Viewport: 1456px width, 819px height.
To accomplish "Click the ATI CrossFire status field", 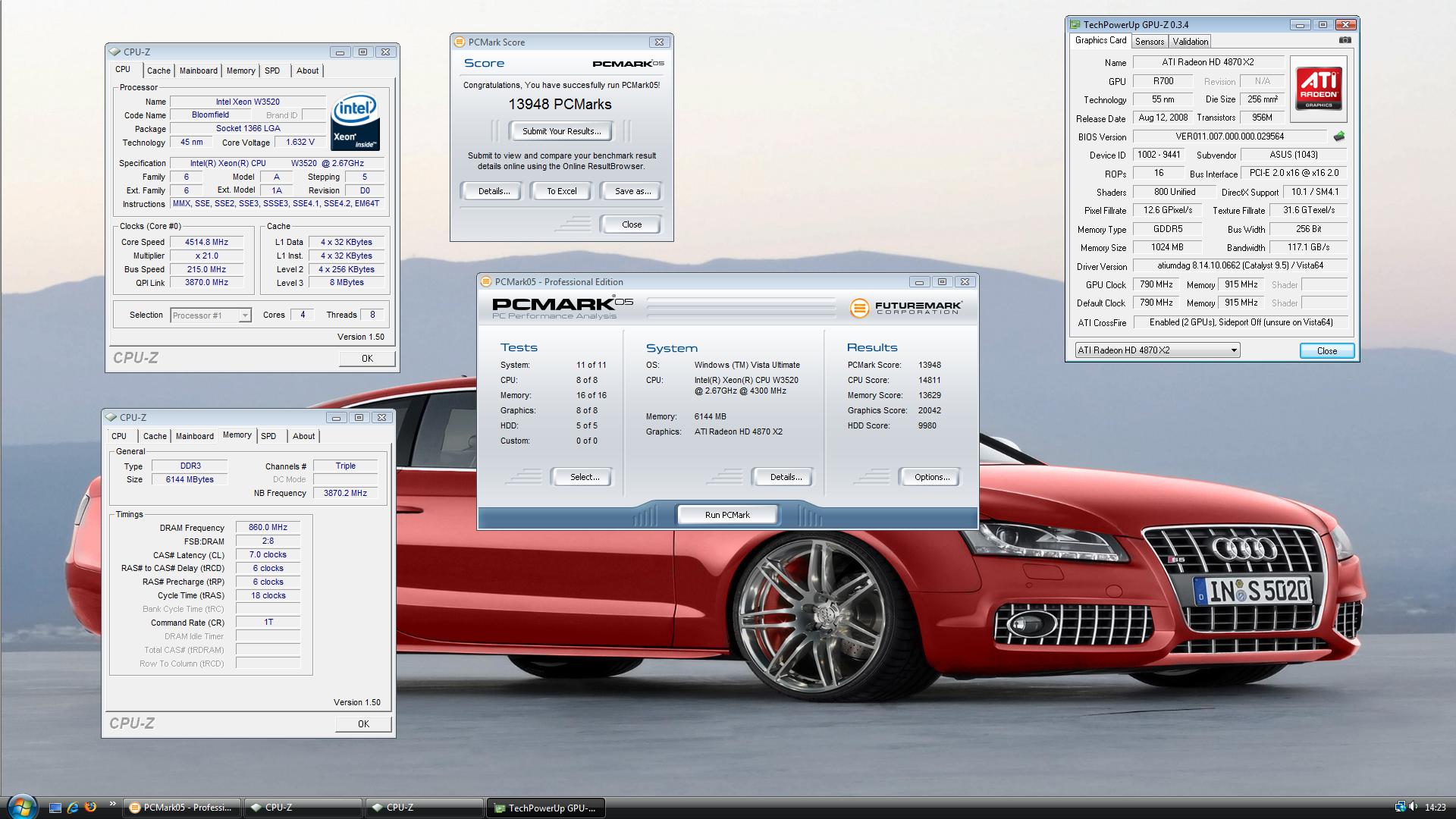I will tap(1240, 322).
